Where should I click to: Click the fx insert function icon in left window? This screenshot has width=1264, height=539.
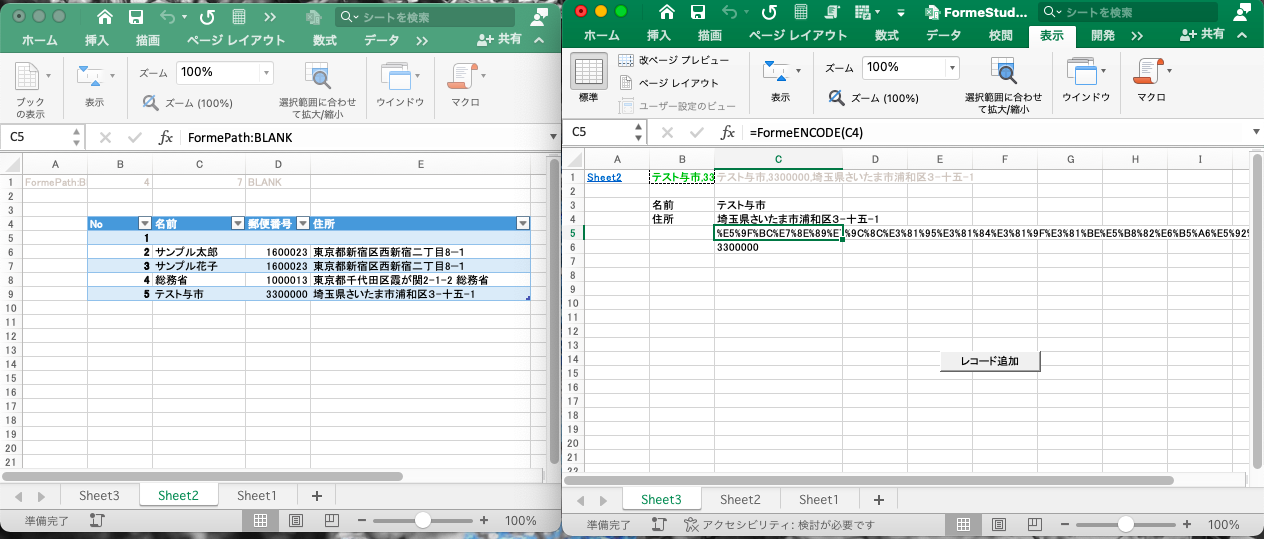pyautogui.click(x=166, y=138)
